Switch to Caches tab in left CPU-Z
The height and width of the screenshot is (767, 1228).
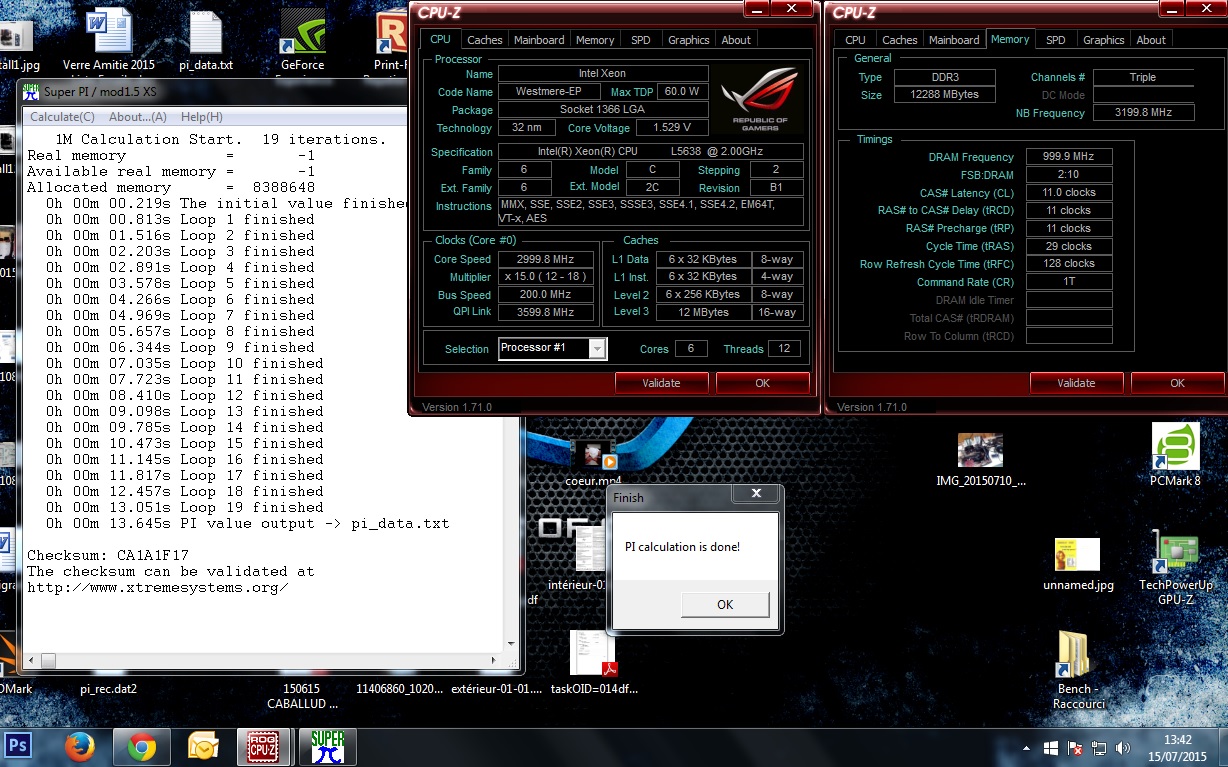point(485,40)
